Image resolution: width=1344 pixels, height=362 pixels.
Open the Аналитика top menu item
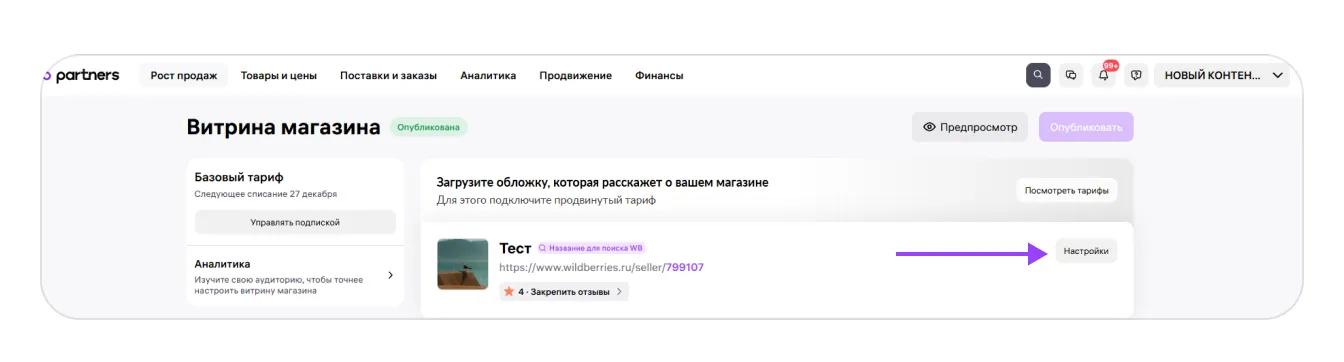488,75
